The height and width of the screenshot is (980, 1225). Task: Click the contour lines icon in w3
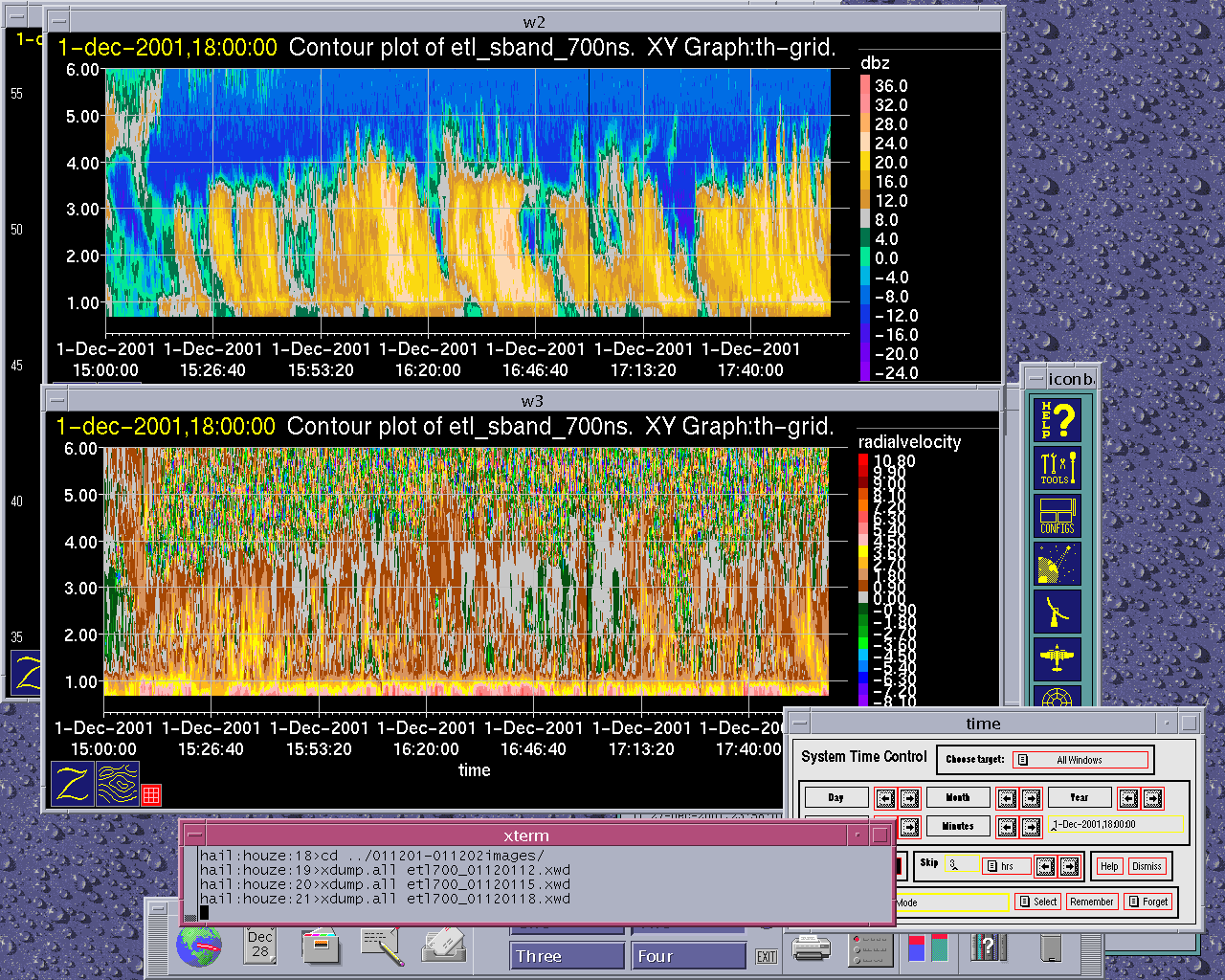(x=118, y=784)
